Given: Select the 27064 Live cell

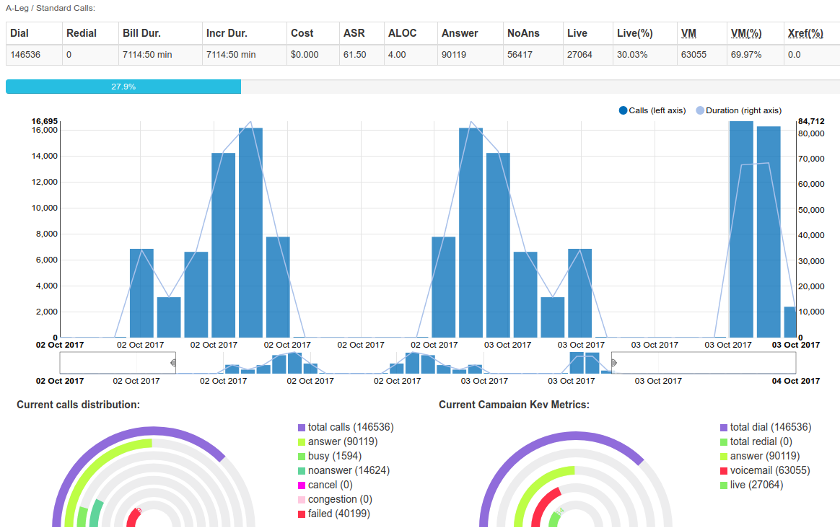Looking at the screenshot, I should (588, 55).
